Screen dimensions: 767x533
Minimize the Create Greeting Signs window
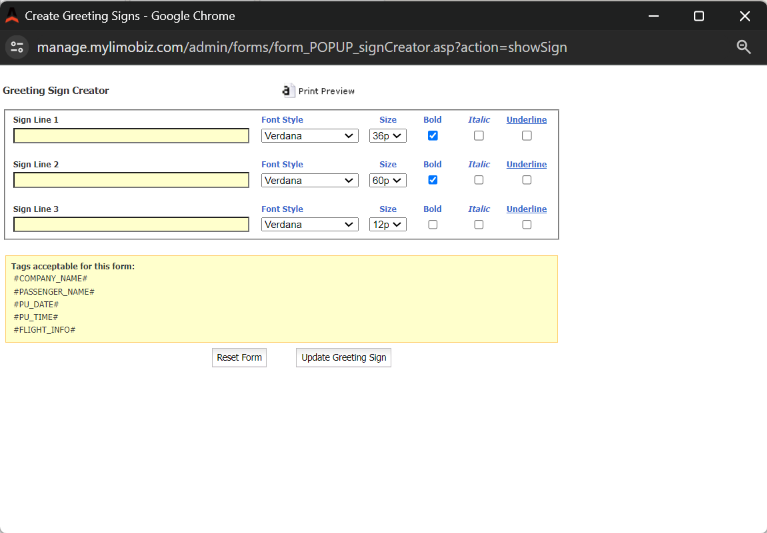[653, 16]
